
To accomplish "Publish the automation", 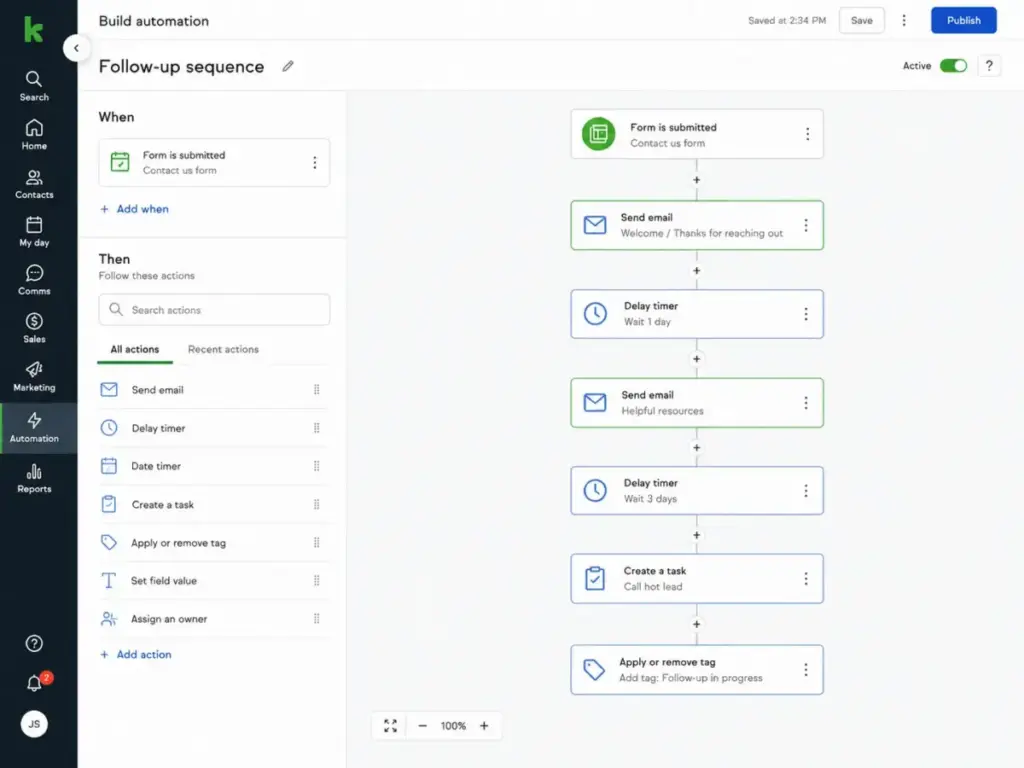I will [x=963, y=20].
